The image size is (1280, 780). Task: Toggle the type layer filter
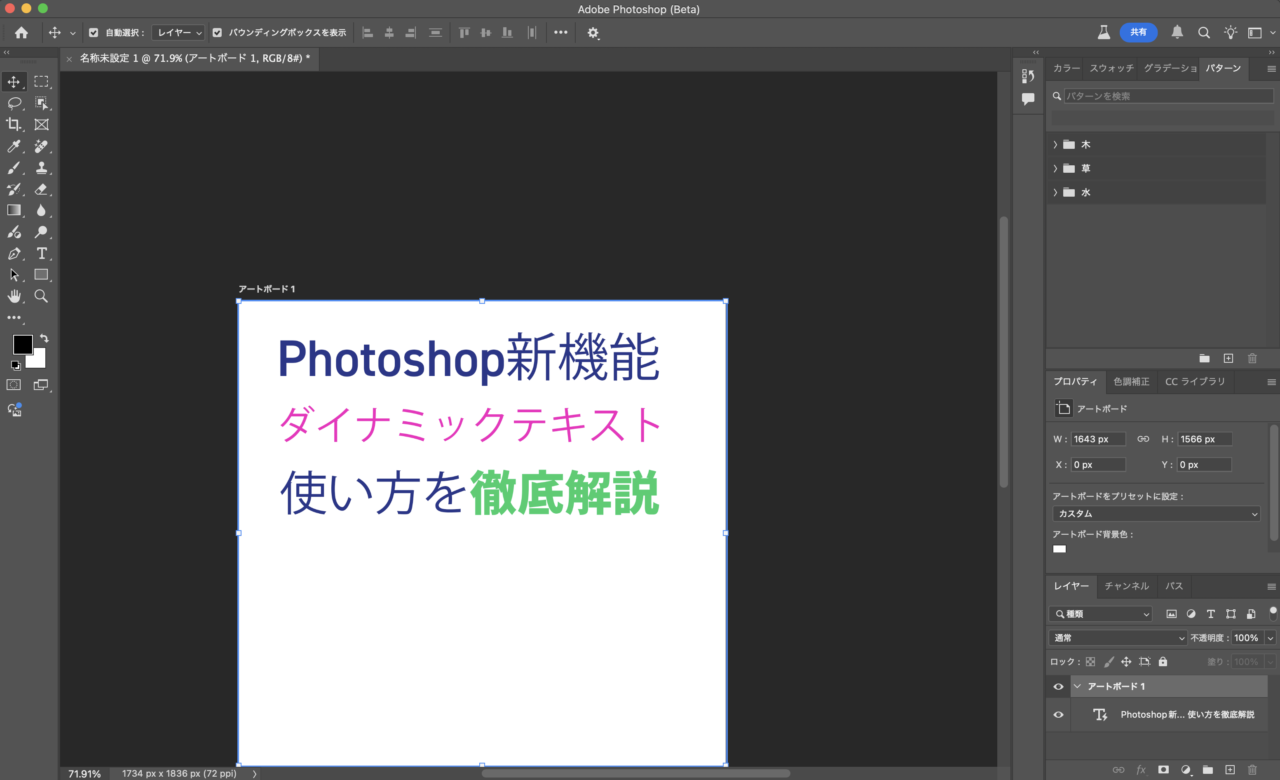coord(1211,614)
